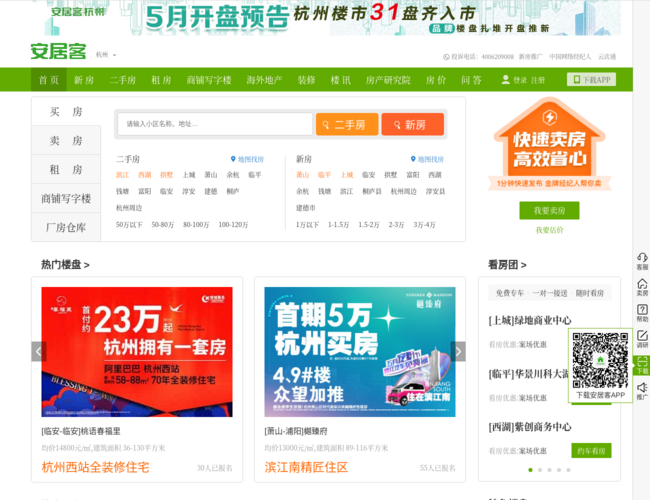The image size is (650, 500).
Task: Click the green 我要卖房 button
Action: 549,211
